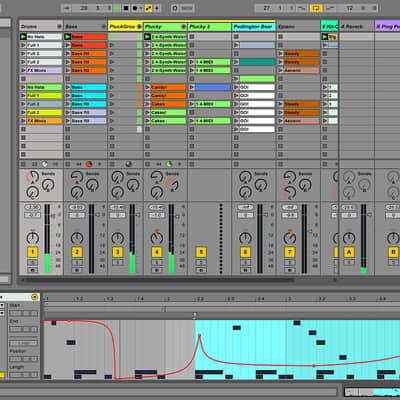Viewport: 400px width, 400px height.
Task: Click the circle Session Record button
Action: pyautogui.click(x=175, y=8)
